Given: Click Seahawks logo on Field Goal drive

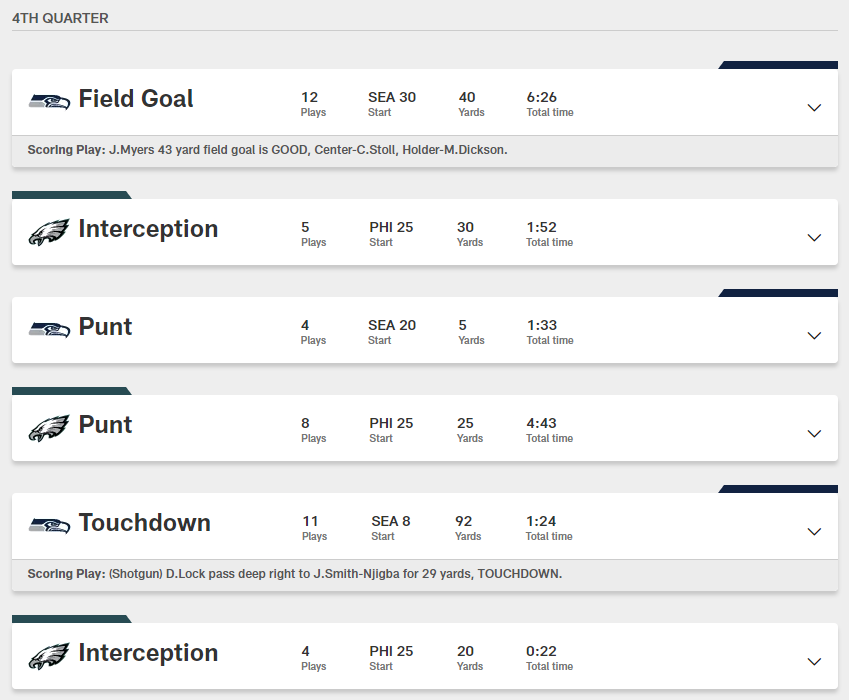Looking at the screenshot, I should click(49, 101).
